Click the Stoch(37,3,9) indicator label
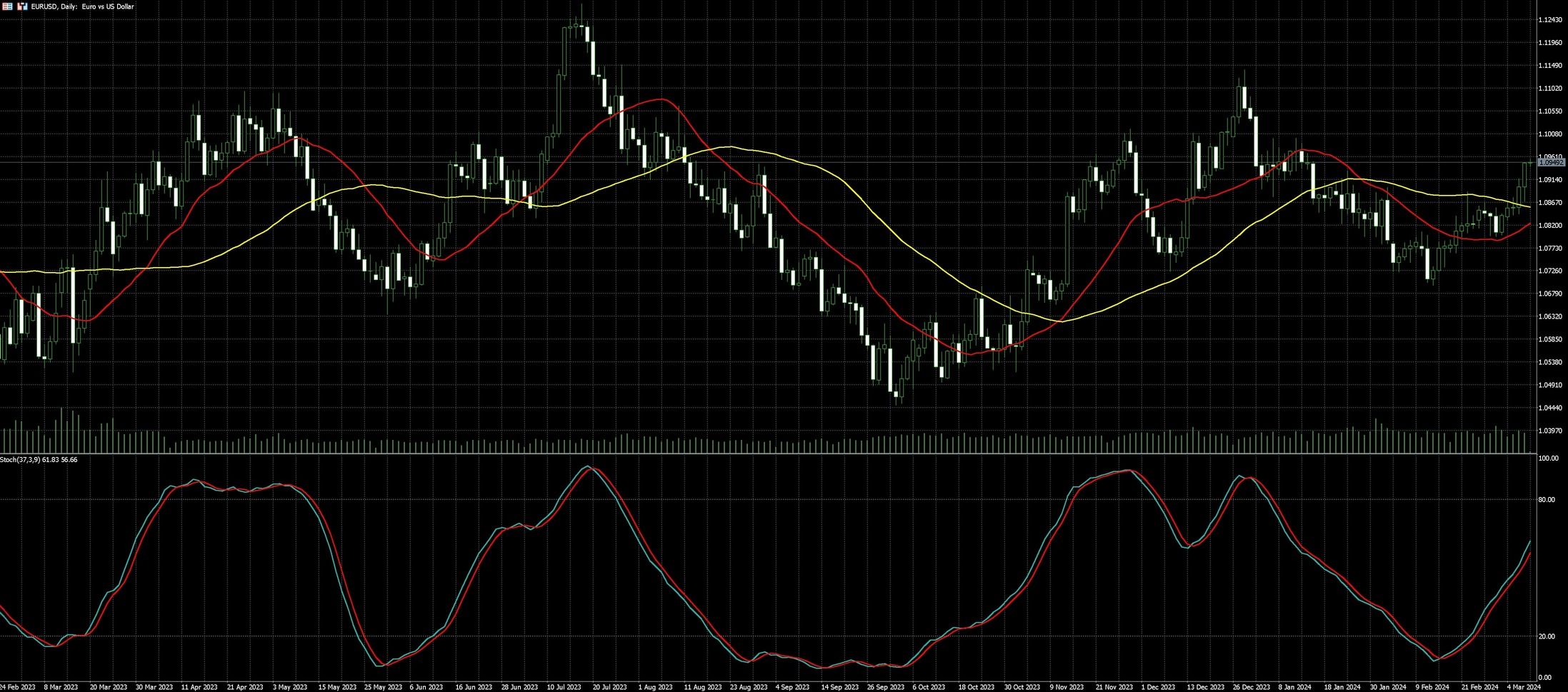The height and width of the screenshot is (692, 1568). 39,459
